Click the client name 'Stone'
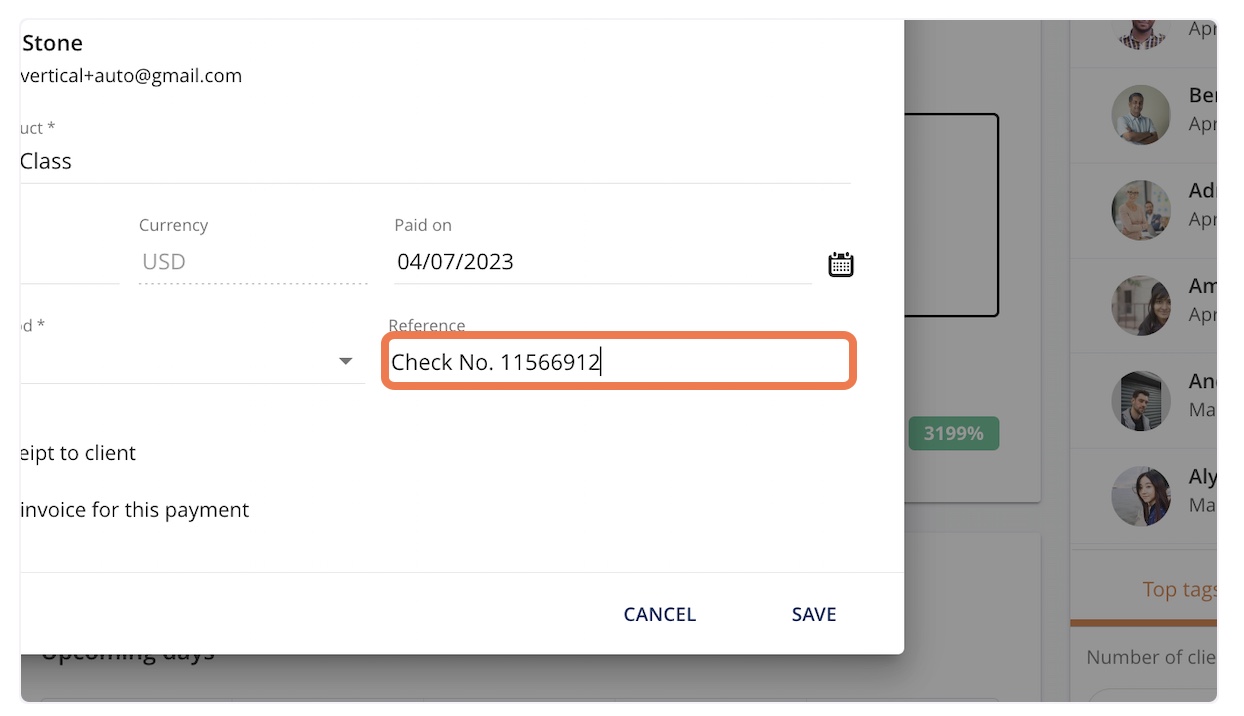The image size is (1244, 716). pyautogui.click(x=52, y=43)
